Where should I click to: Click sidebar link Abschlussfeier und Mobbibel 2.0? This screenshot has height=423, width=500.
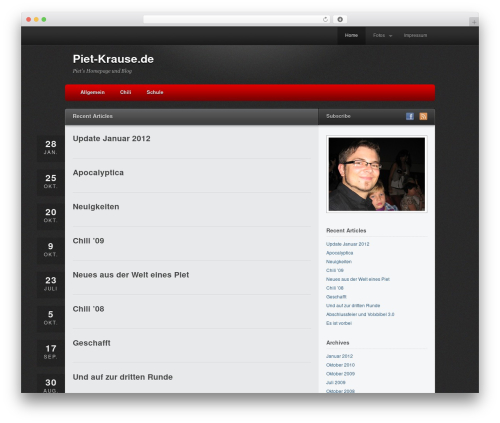(x=360, y=314)
